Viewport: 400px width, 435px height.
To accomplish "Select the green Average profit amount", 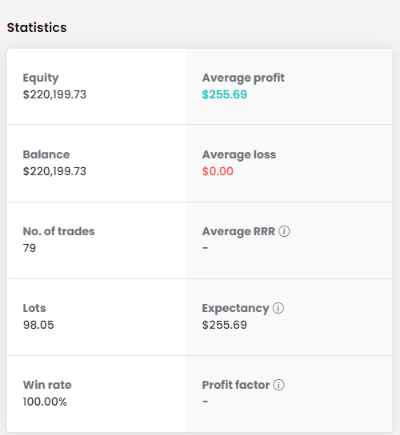I will click(x=225, y=94).
